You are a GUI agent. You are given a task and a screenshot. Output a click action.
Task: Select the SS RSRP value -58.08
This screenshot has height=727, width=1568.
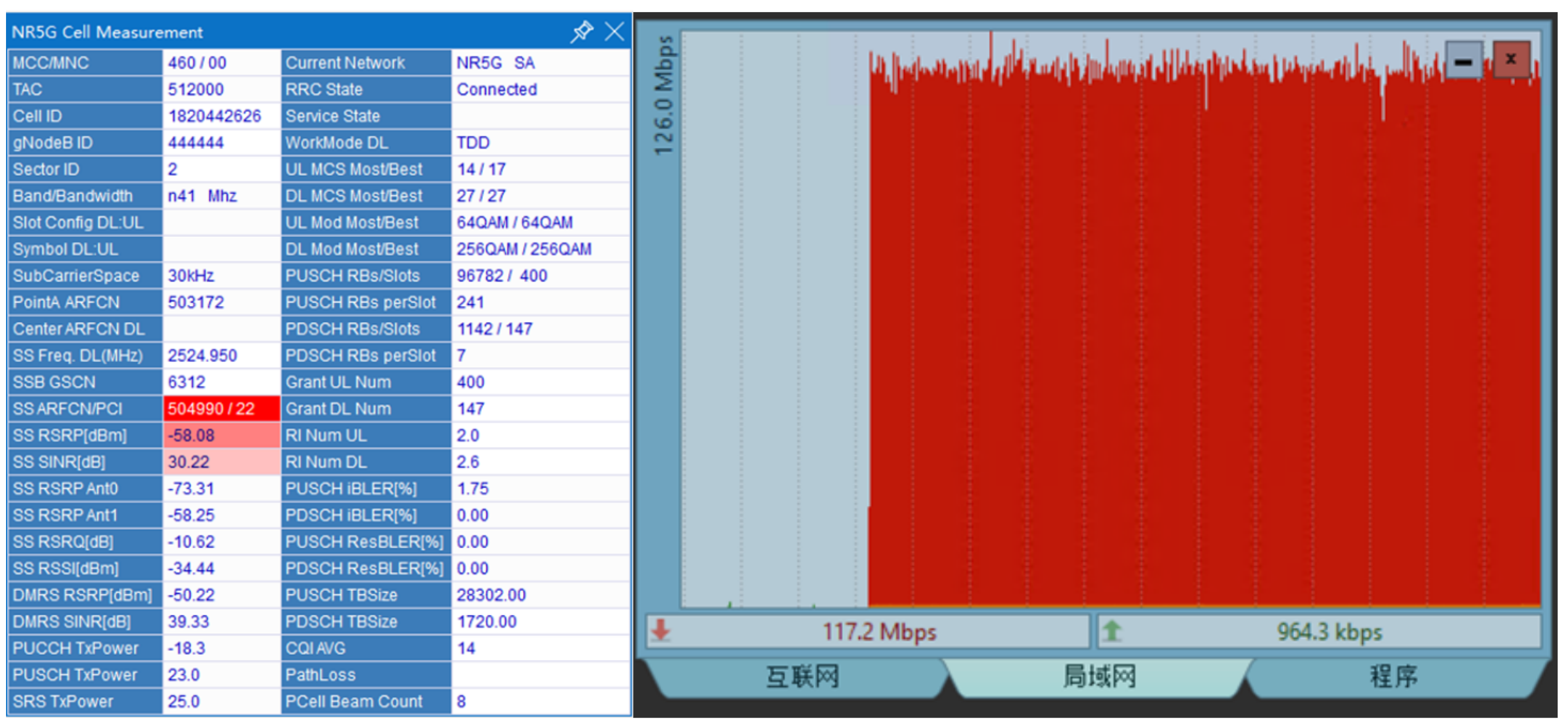coord(191,436)
